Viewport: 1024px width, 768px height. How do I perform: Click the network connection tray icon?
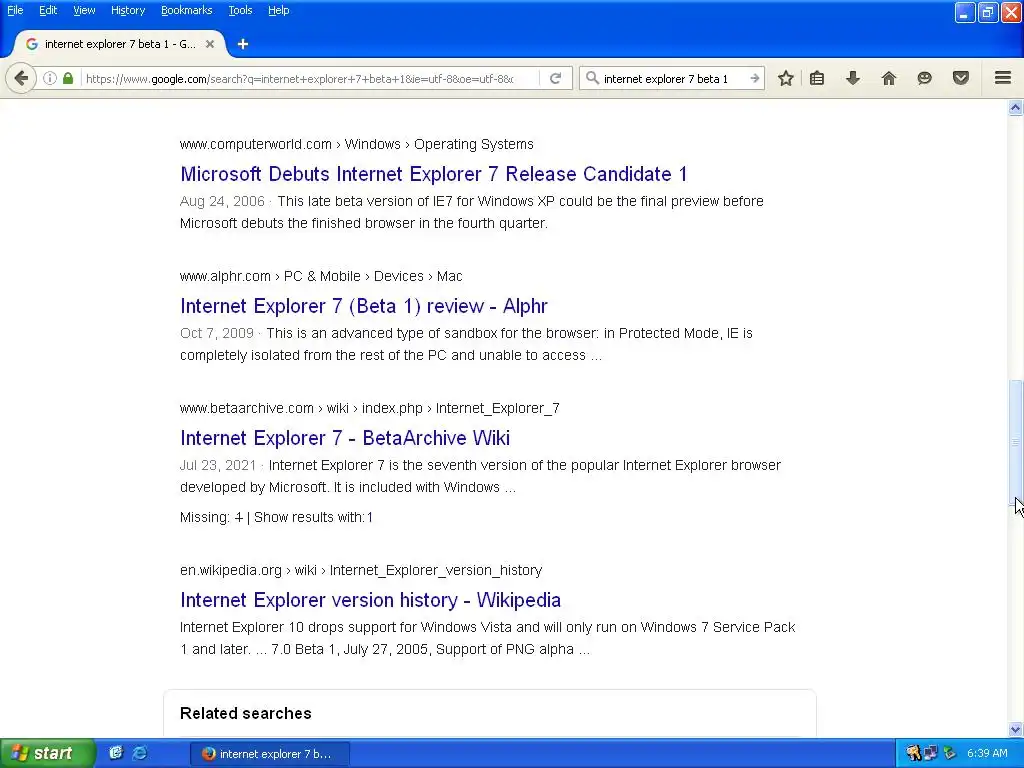click(x=931, y=753)
